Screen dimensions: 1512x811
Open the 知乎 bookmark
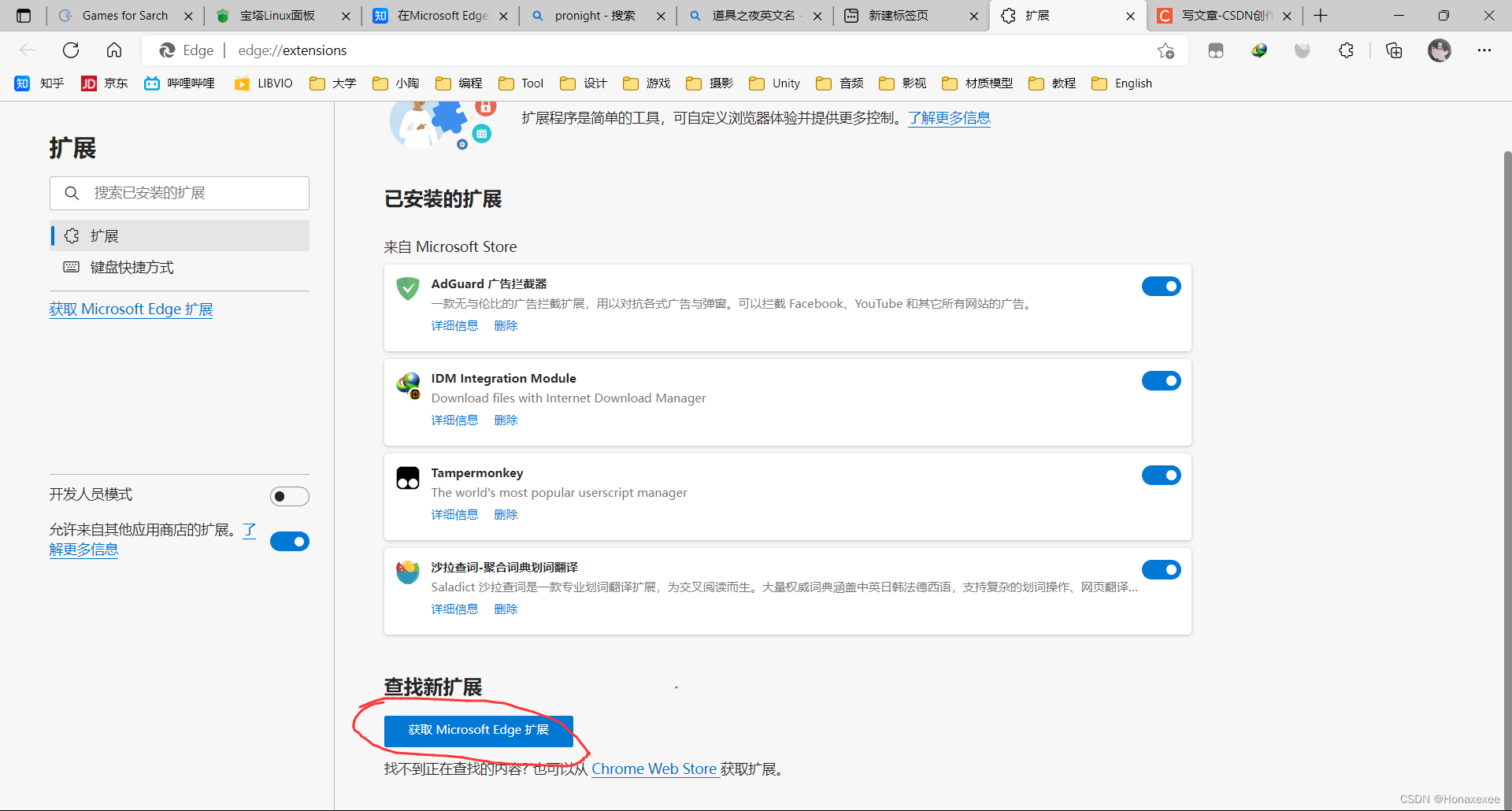pyautogui.click(x=39, y=83)
